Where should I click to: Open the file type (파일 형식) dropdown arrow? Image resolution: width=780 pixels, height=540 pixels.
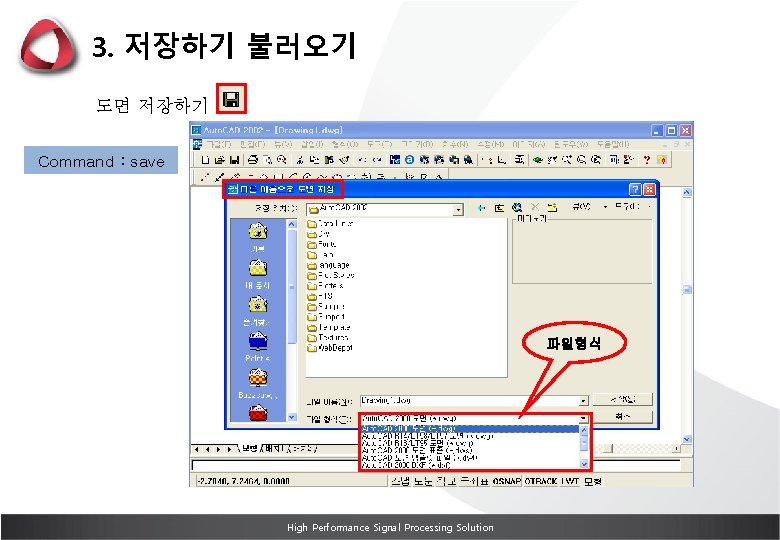click(x=583, y=419)
